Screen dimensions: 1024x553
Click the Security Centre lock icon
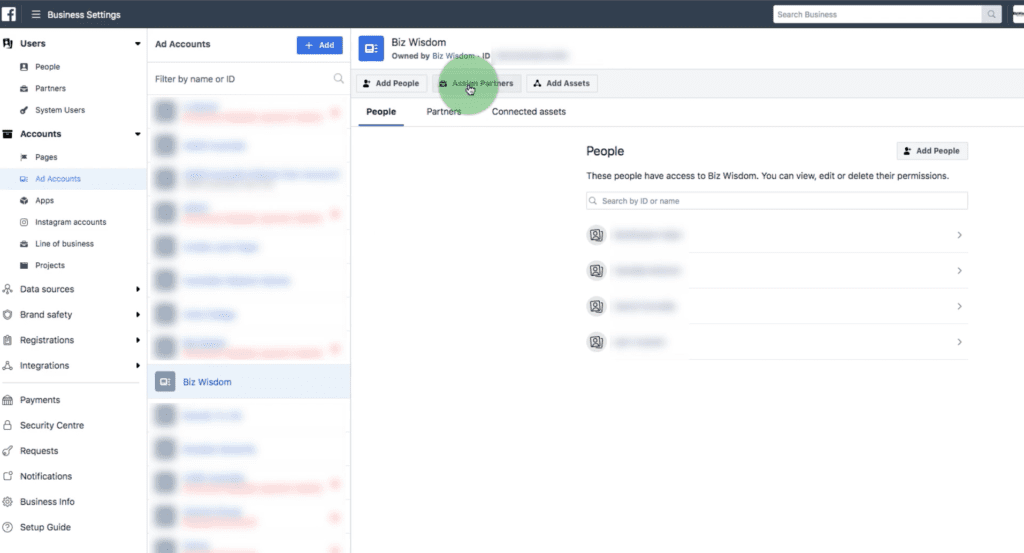tap(8, 426)
